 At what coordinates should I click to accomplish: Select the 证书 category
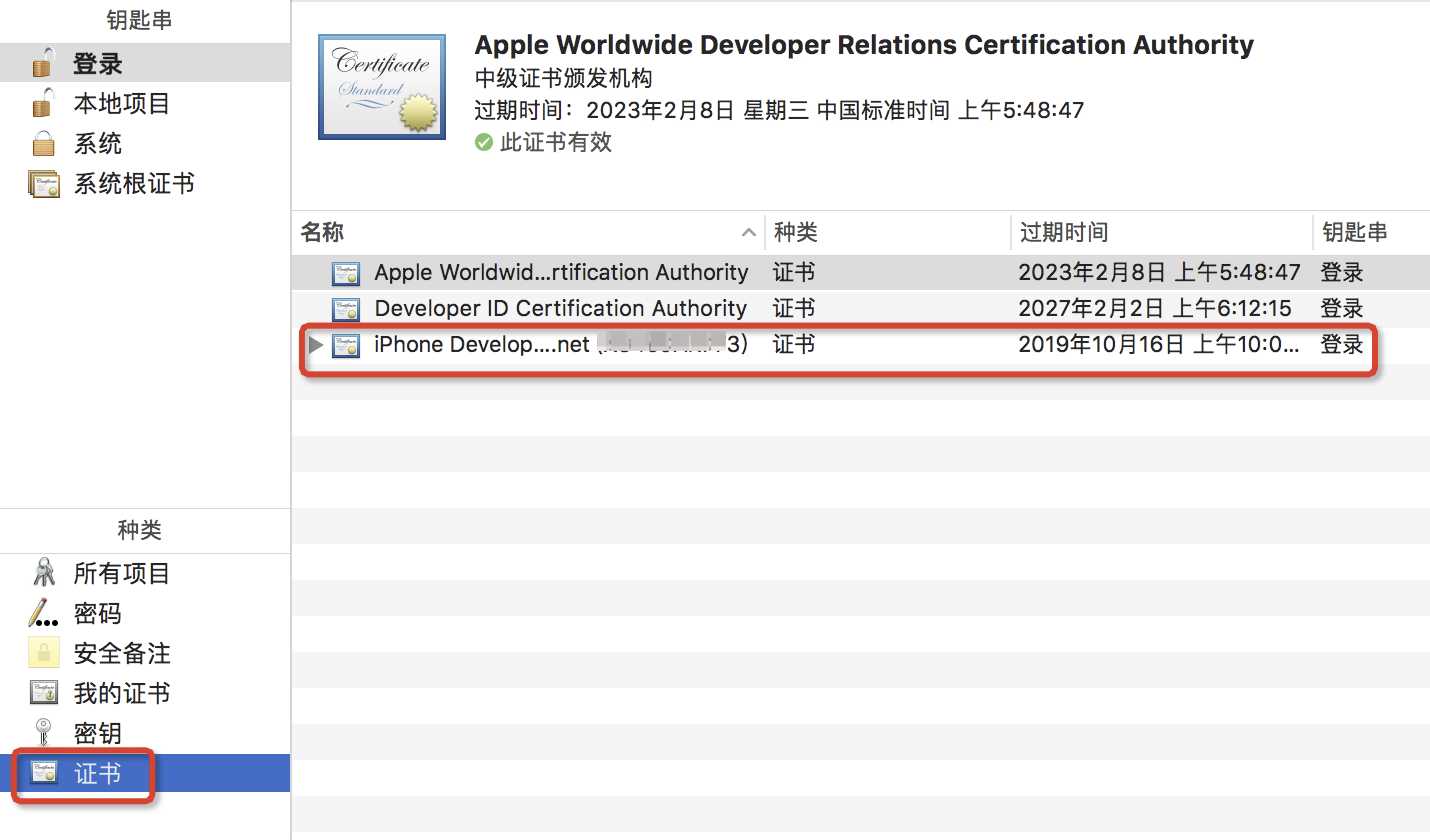click(145, 774)
